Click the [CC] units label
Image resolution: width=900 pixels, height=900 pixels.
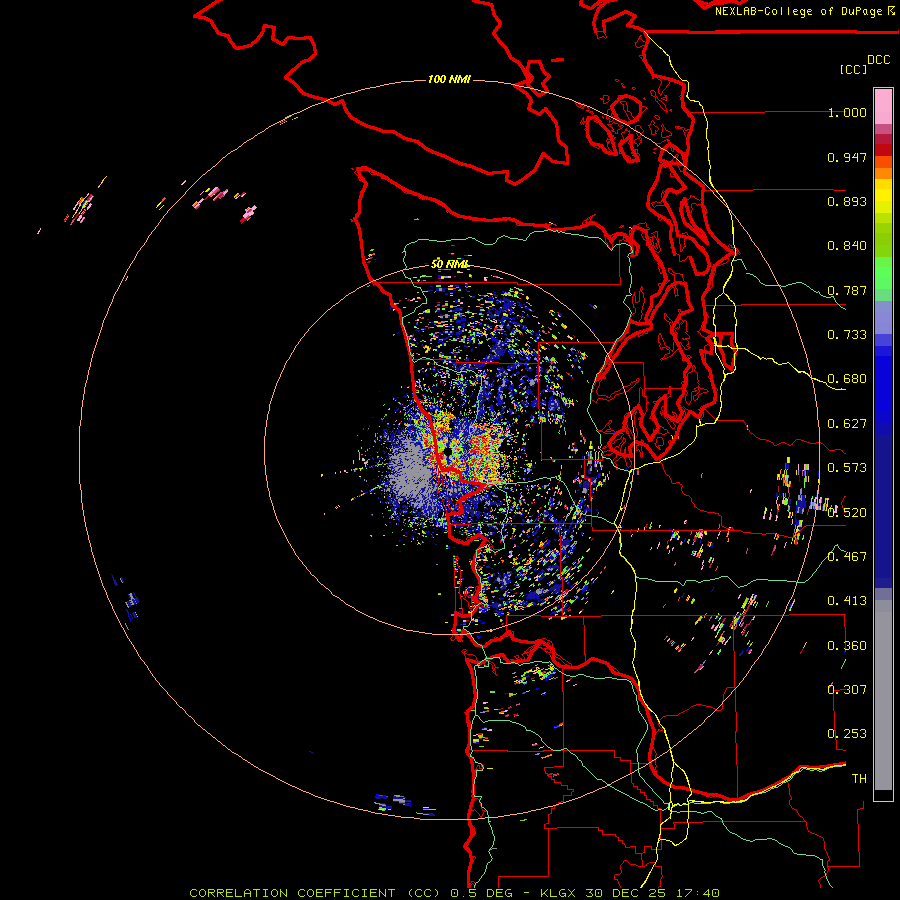point(853,69)
